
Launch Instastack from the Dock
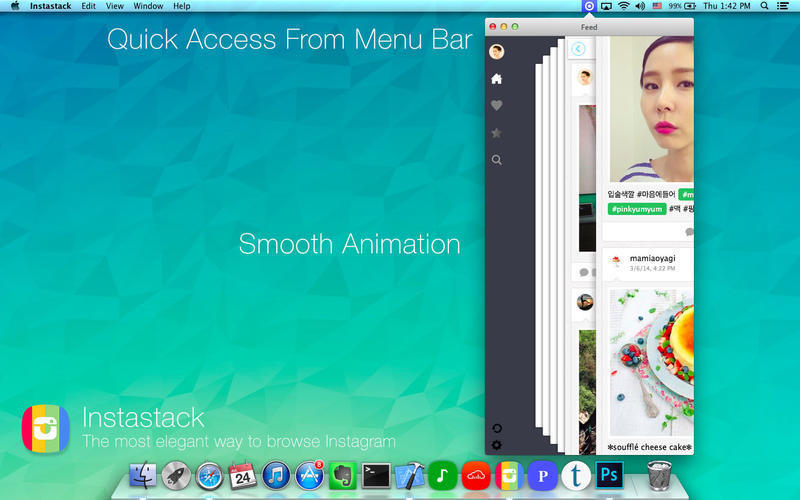pos(509,475)
